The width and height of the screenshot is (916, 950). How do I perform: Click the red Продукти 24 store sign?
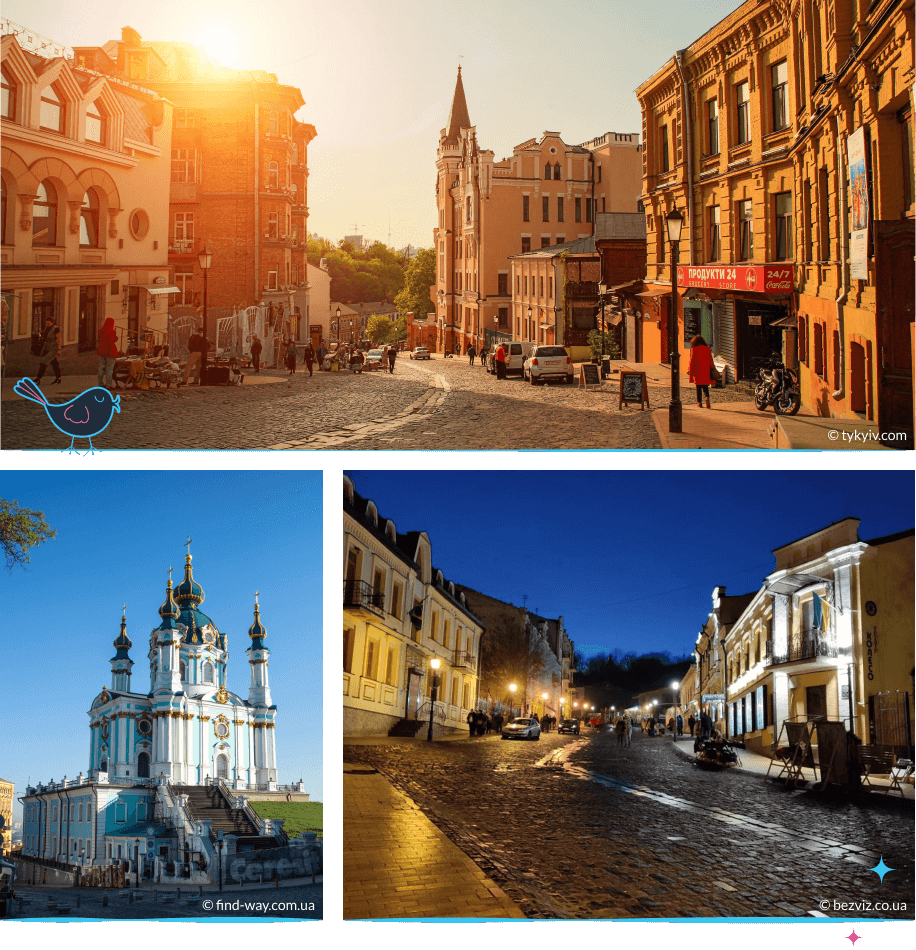(x=720, y=278)
